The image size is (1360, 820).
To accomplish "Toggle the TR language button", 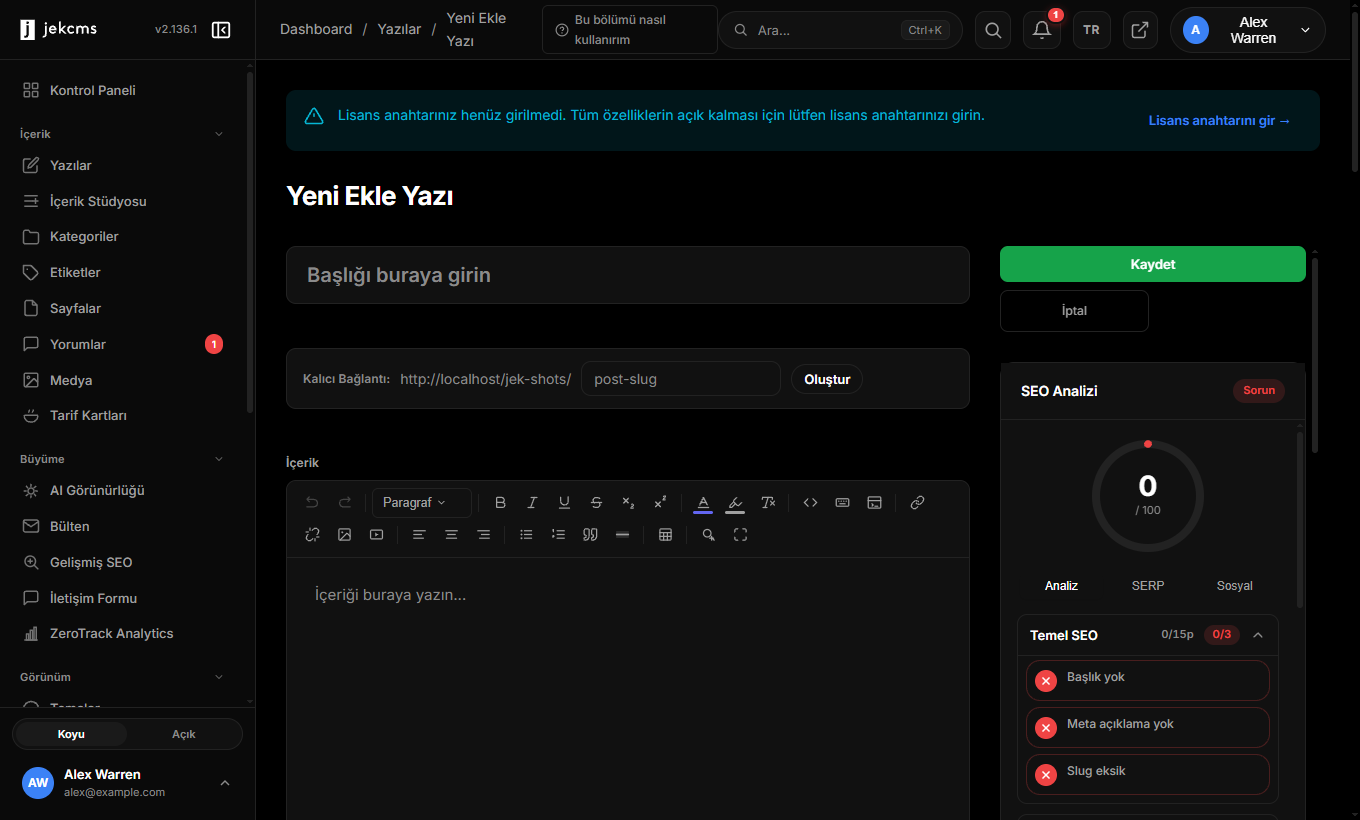I will point(1091,30).
